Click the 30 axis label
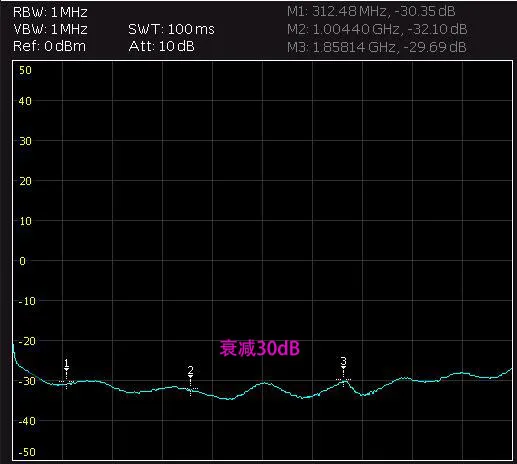Image resolution: width=517 pixels, height=464 pixels. tap(25, 141)
